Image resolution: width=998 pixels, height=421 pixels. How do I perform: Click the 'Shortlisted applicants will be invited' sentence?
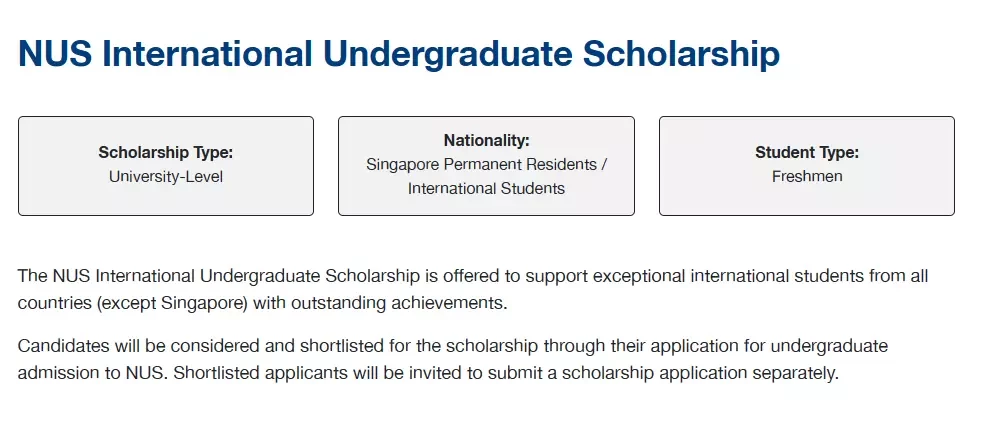[x=506, y=373]
